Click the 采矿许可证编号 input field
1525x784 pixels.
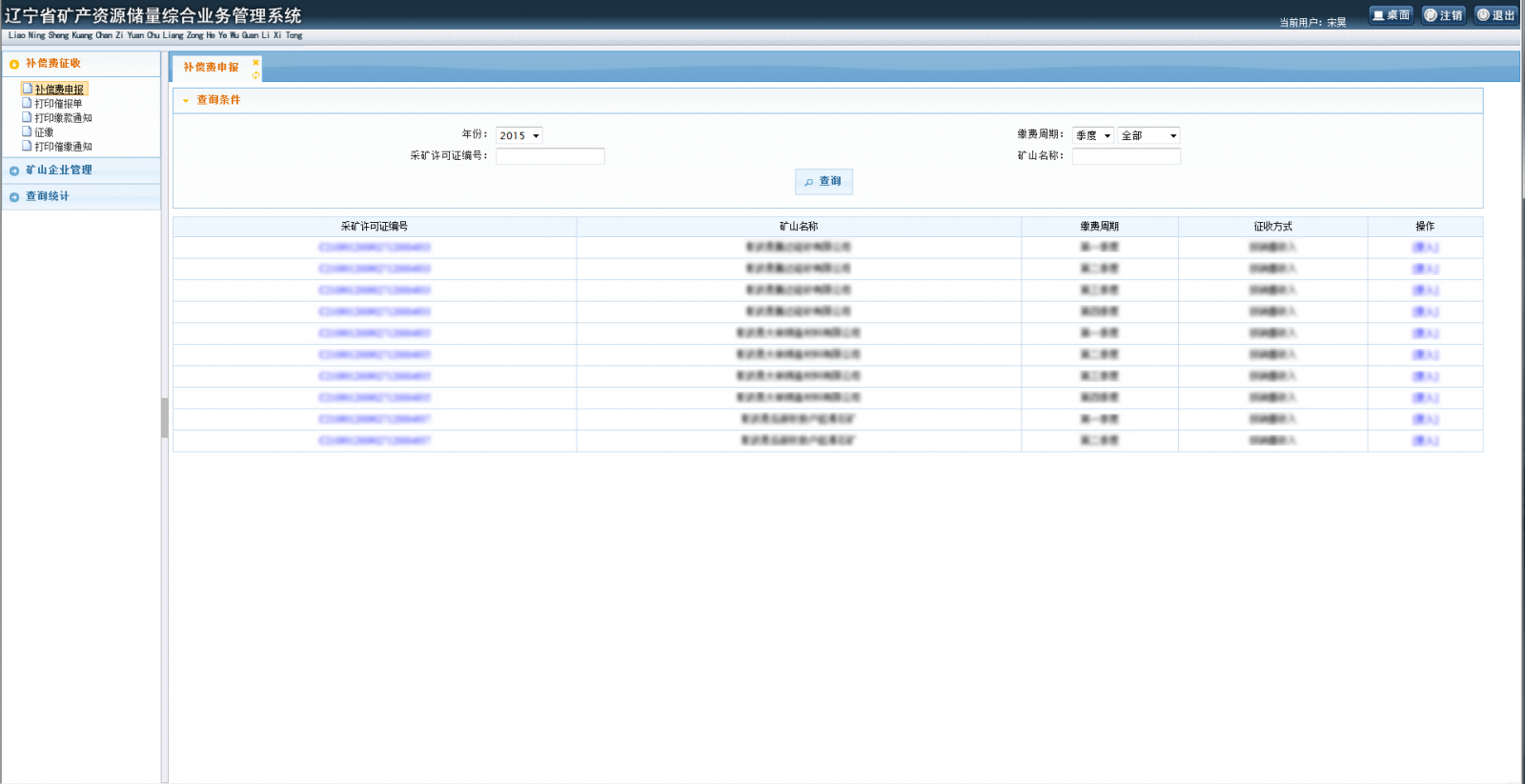tap(550, 156)
